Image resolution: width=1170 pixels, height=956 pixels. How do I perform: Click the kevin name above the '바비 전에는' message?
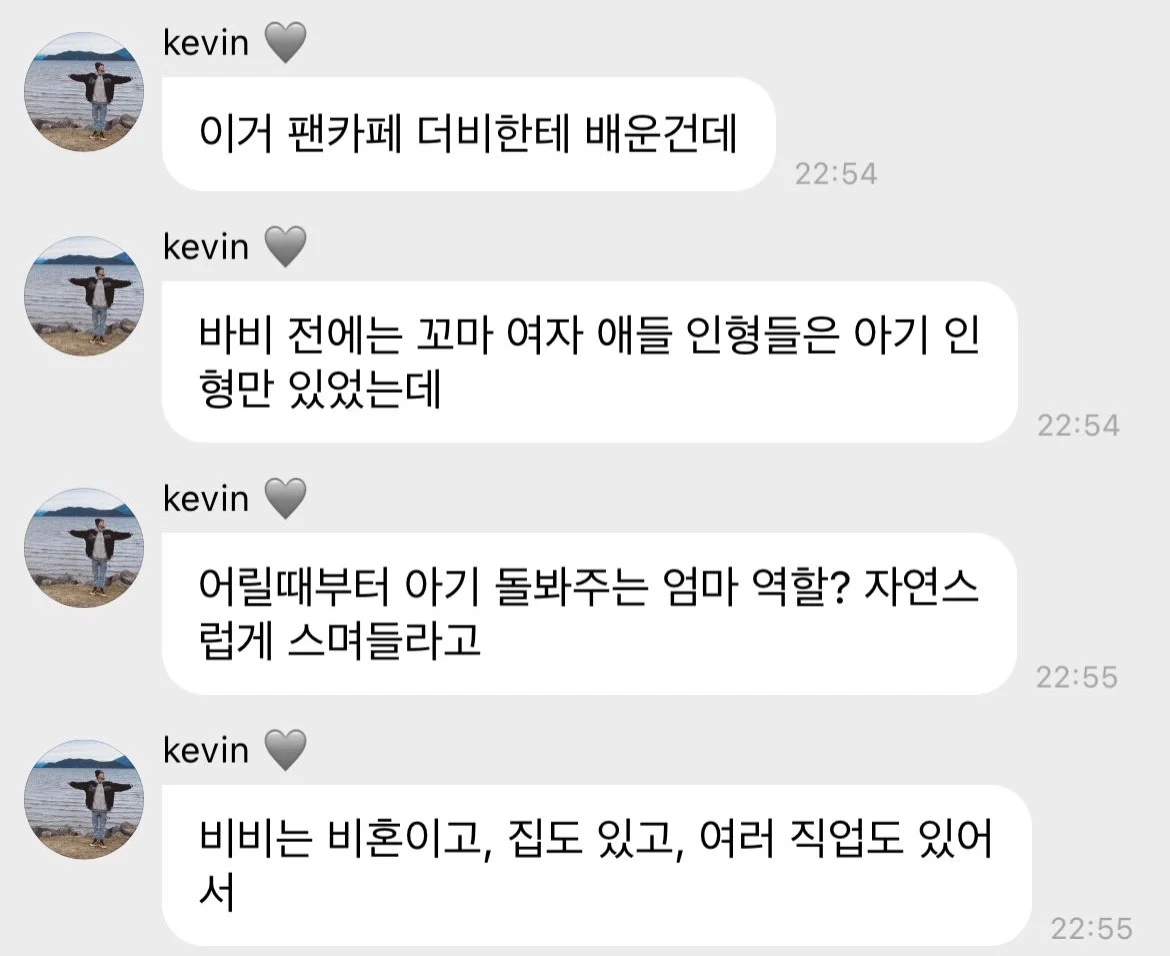click(x=206, y=247)
